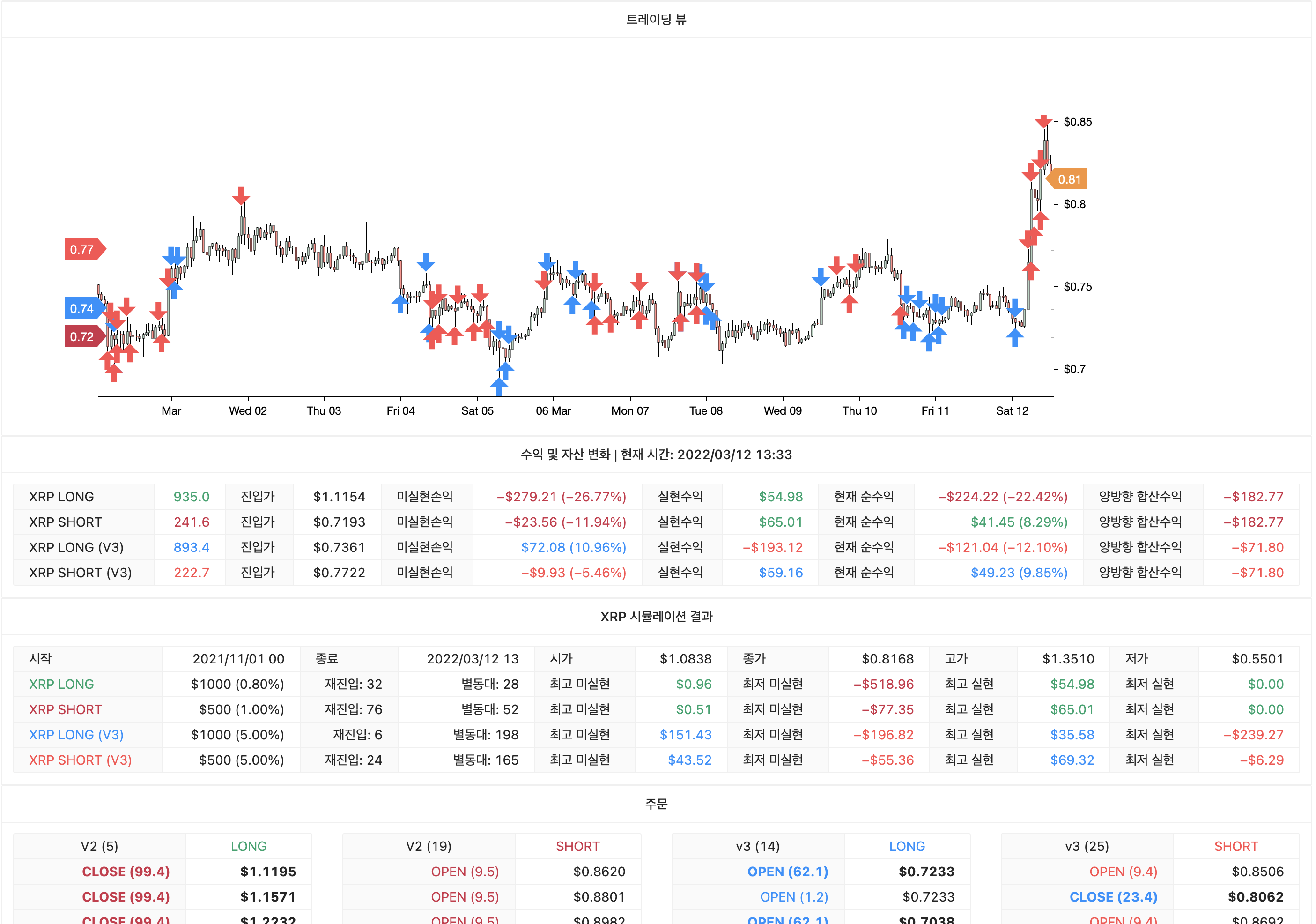The height and width of the screenshot is (924, 1316).
Task: Click the lowest blue up arrow near Sat 05
Action: tap(499, 386)
